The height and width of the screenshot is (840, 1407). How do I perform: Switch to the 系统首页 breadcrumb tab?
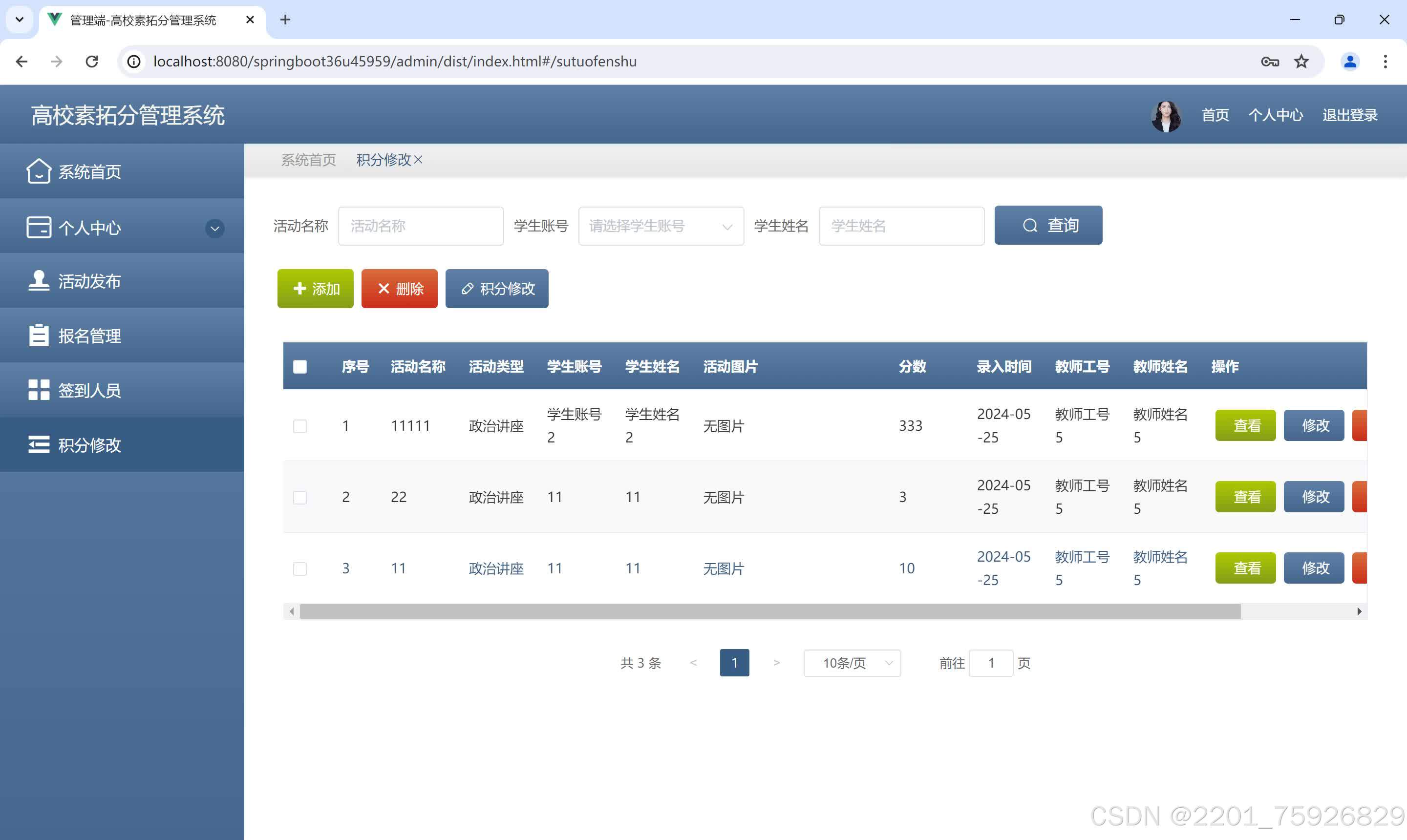coord(309,160)
